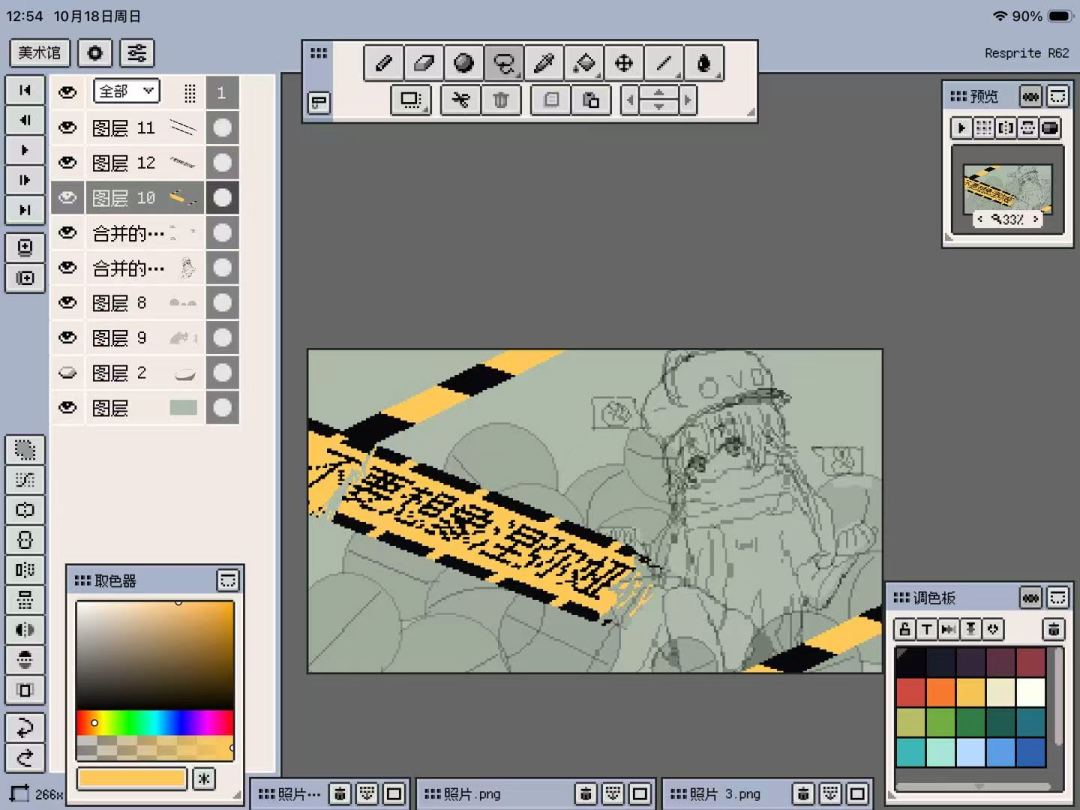Increase the preview zoom with the right arrow
Viewport: 1080px width, 810px height.
[x=1035, y=219]
